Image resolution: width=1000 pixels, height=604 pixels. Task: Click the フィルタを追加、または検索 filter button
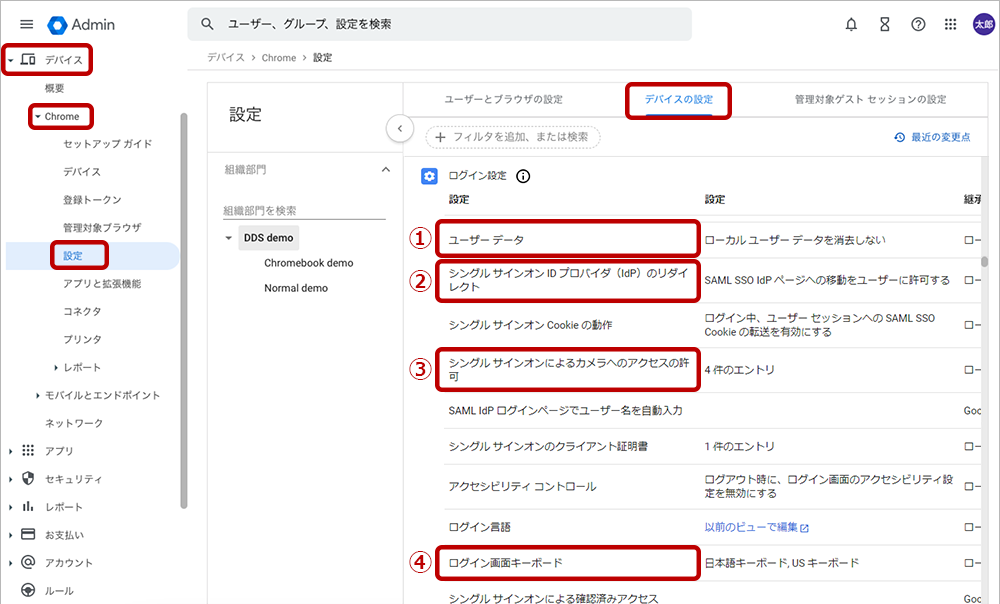click(x=513, y=137)
